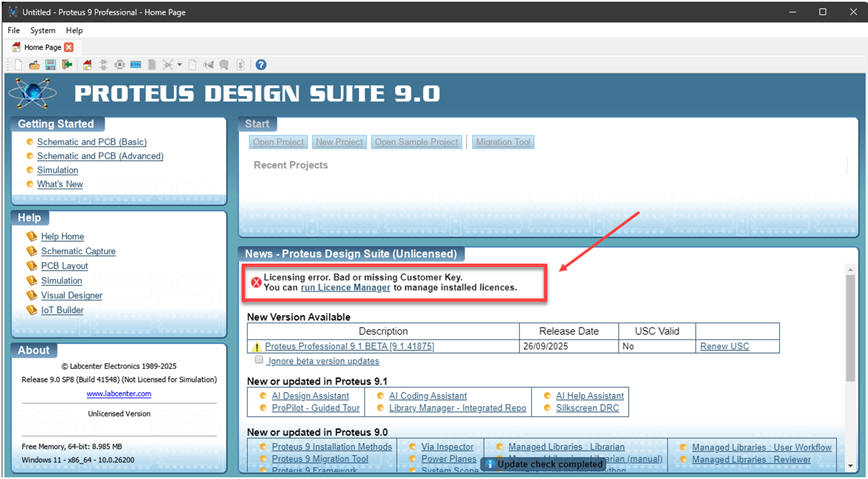Image resolution: width=868 pixels, height=479 pixels.
Task: Click the book icon beside Schematic Capture help
Action: coord(32,251)
